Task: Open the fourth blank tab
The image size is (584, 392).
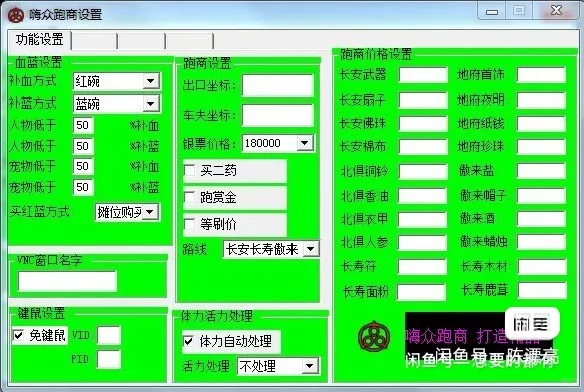Action: point(190,41)
